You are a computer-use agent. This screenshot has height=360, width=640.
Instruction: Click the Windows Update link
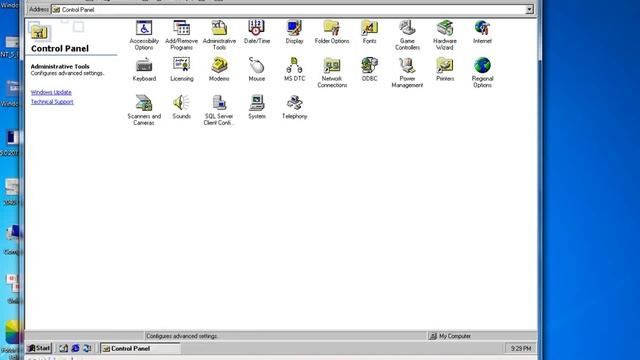tap(51, 92)
